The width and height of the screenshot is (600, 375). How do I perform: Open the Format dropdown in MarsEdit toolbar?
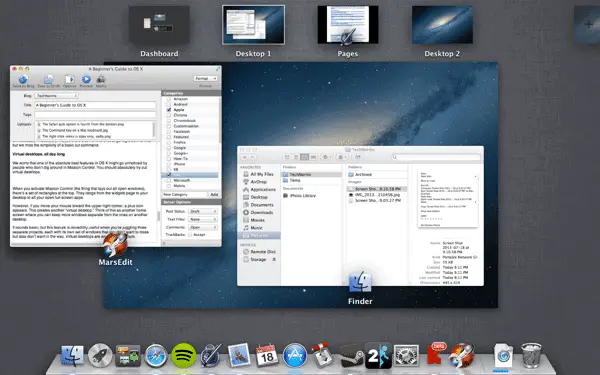[205, 78]
